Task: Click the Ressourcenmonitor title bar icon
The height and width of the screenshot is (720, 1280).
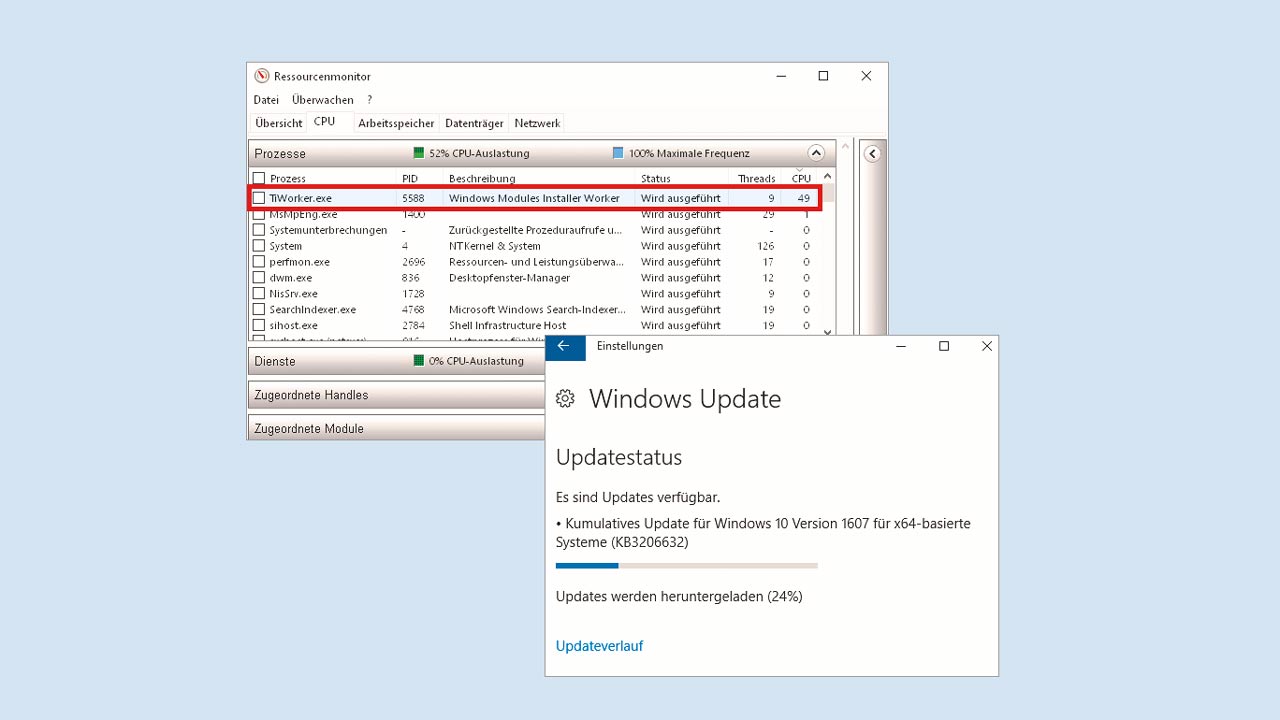Action: click(x=262, y=76)
